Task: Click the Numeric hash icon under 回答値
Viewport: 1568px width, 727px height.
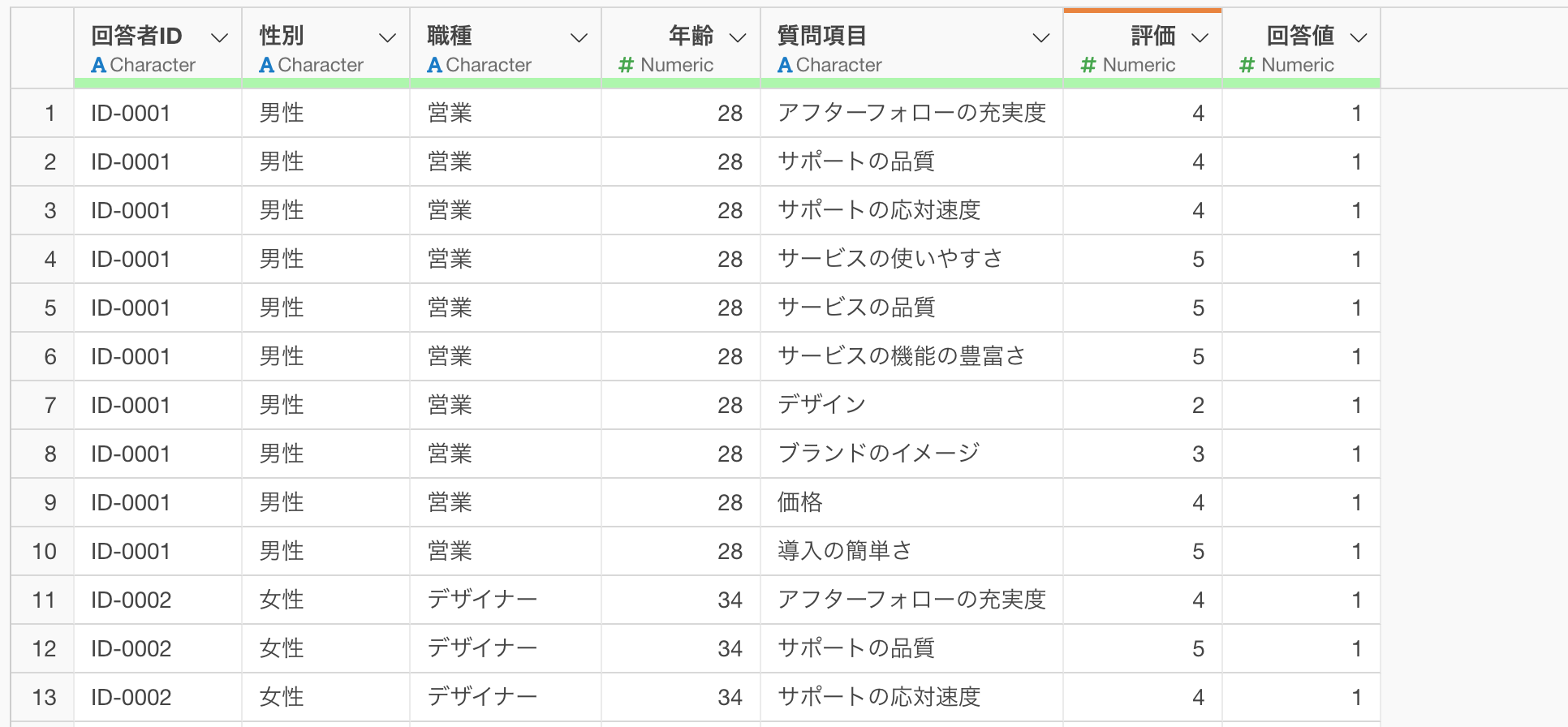Action: (x=1247, y=65)
